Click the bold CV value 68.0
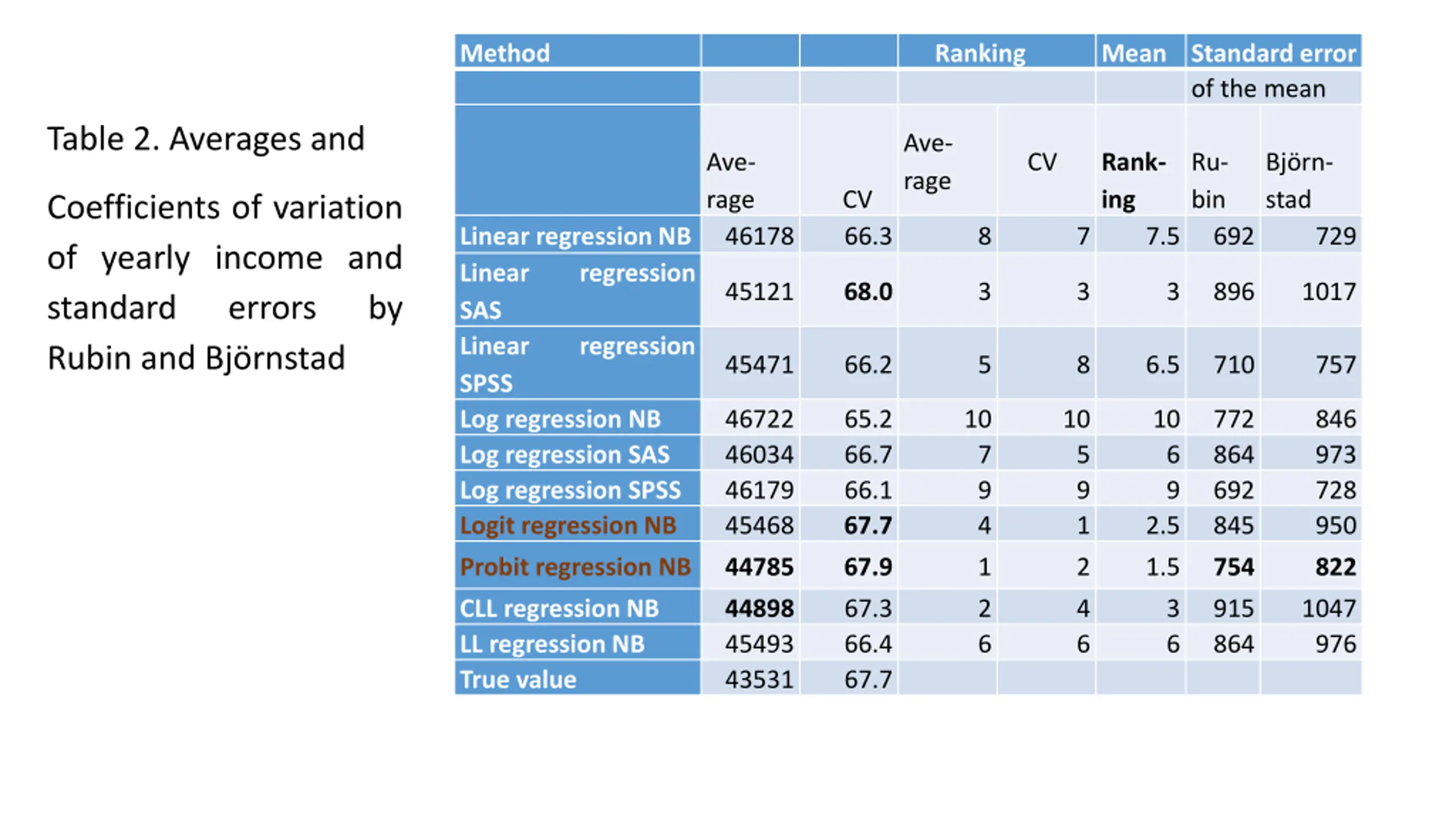The height and width of the screenshot is (819, 1456). click(868, 291)
